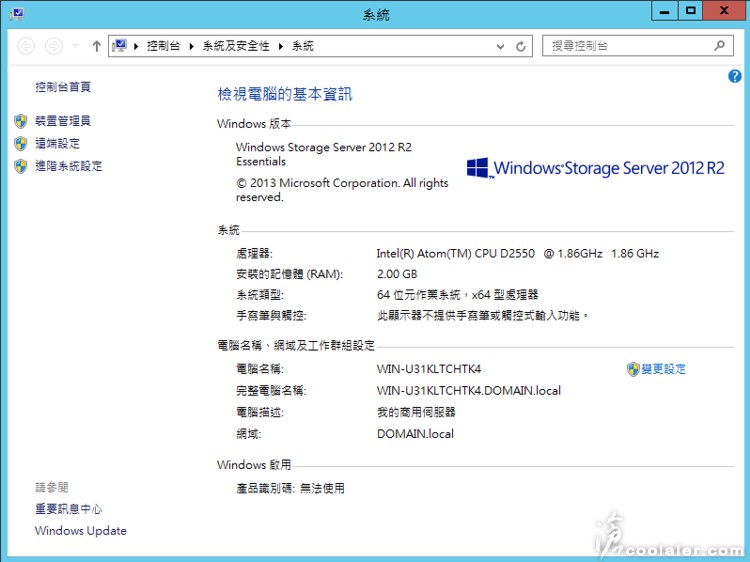Expand the arrow before 控制台 breadcrumb
The image size is (750, 562).
[136, 46]
